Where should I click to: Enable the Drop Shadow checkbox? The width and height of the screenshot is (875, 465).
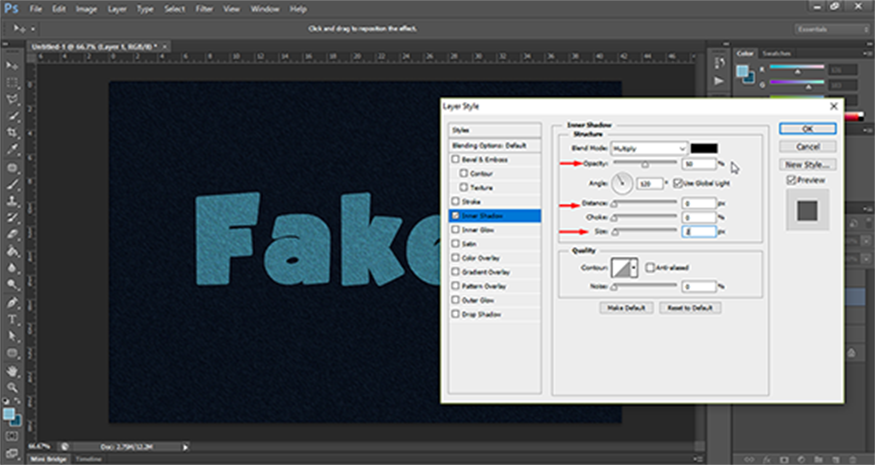457,313
